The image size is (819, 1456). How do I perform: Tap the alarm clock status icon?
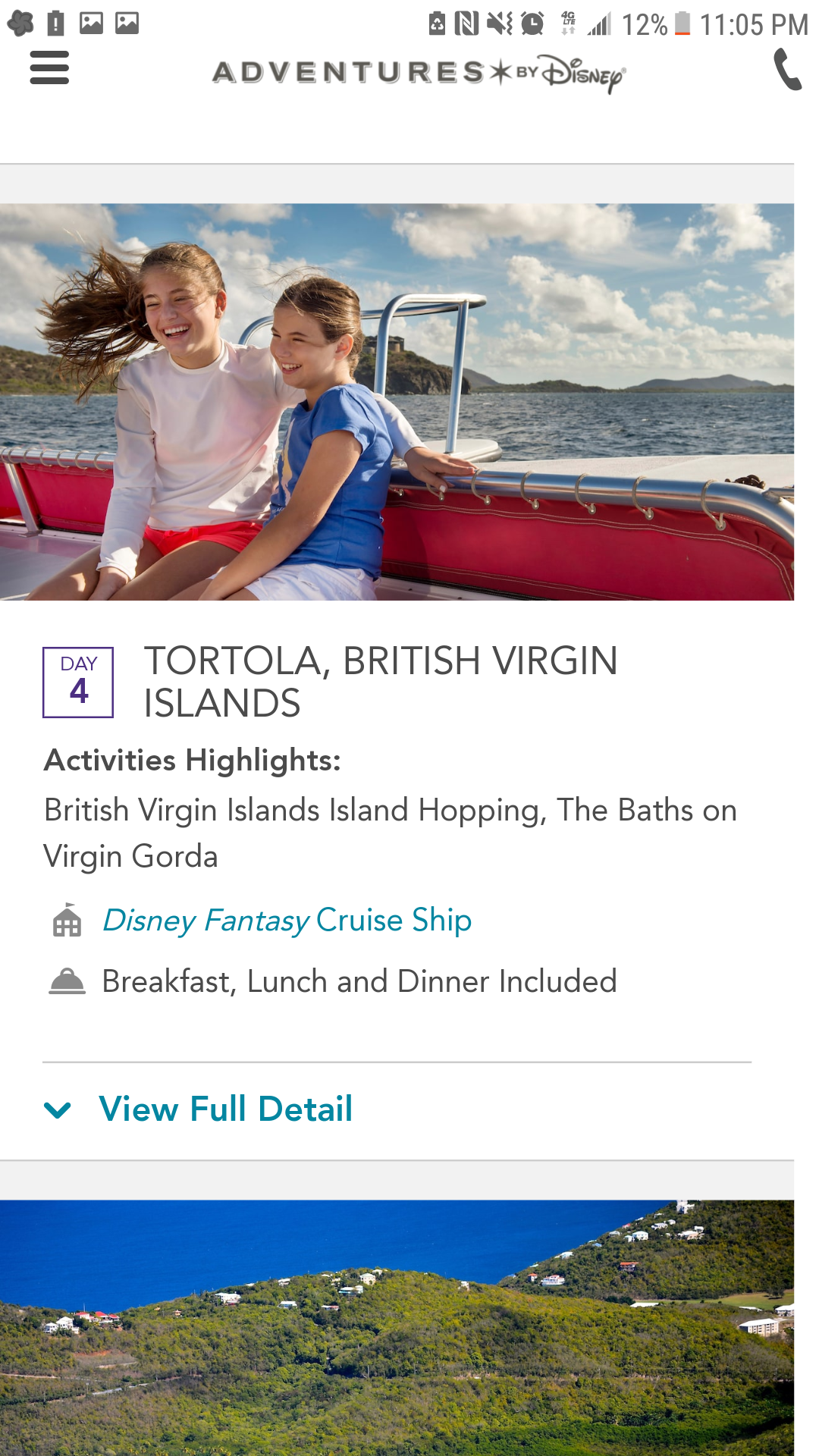(x=533, y=24)
